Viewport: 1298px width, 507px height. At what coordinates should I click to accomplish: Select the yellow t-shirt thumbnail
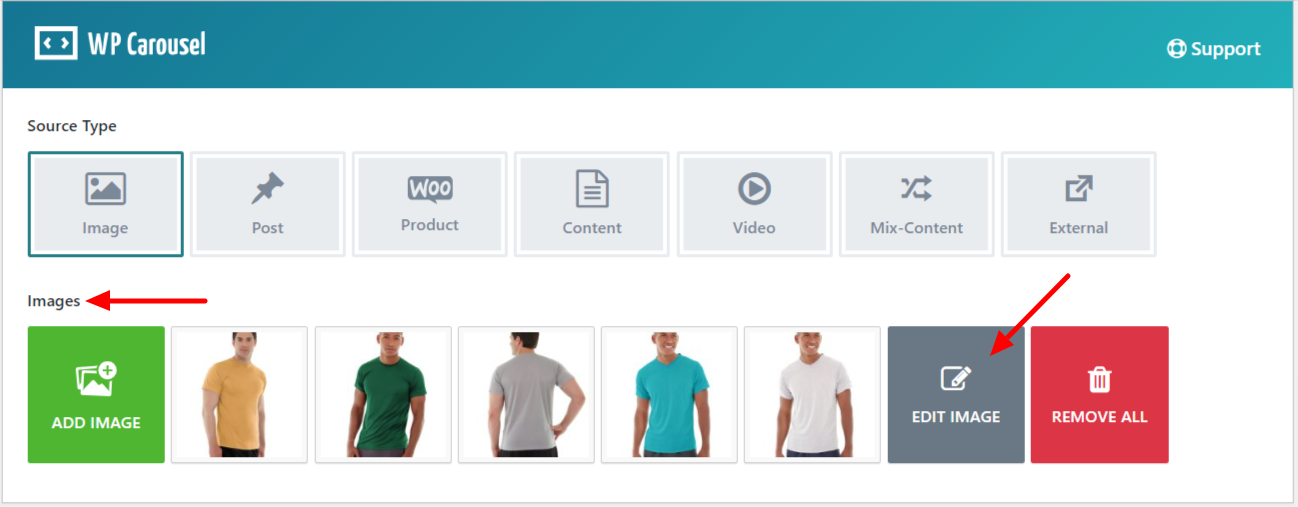pyautogui.click(x=240, y=395)
